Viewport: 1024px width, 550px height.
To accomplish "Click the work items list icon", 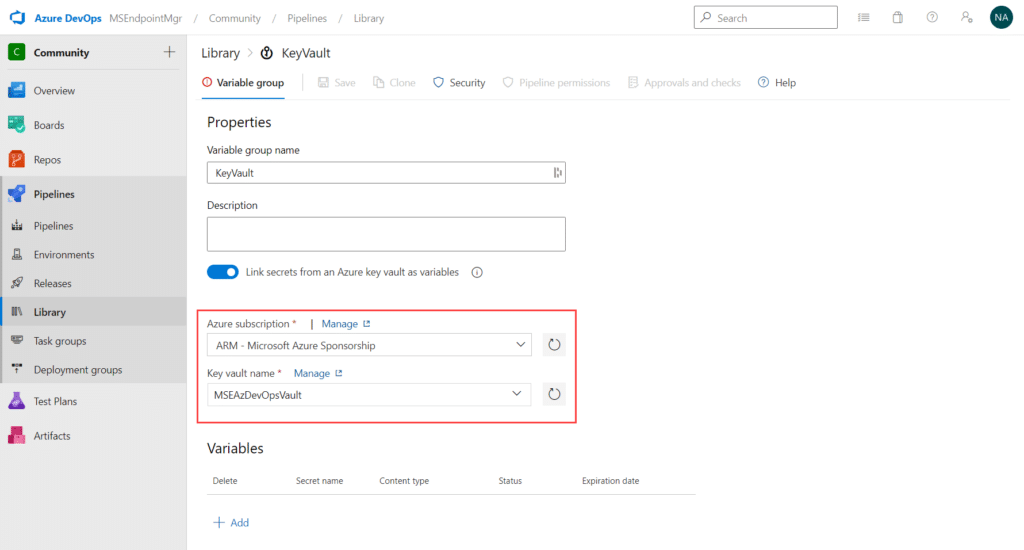I will [863, 18].
